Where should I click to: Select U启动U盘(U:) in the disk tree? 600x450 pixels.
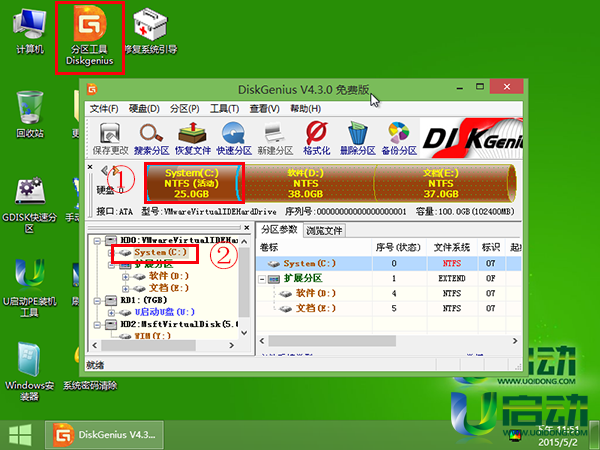pyautogui.click(x=165, y=312)
